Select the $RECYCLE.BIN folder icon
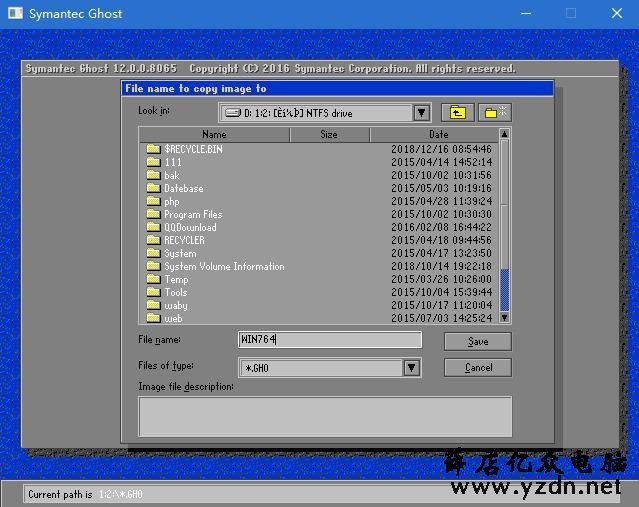The image size is (639, 507). coord(153,149)
